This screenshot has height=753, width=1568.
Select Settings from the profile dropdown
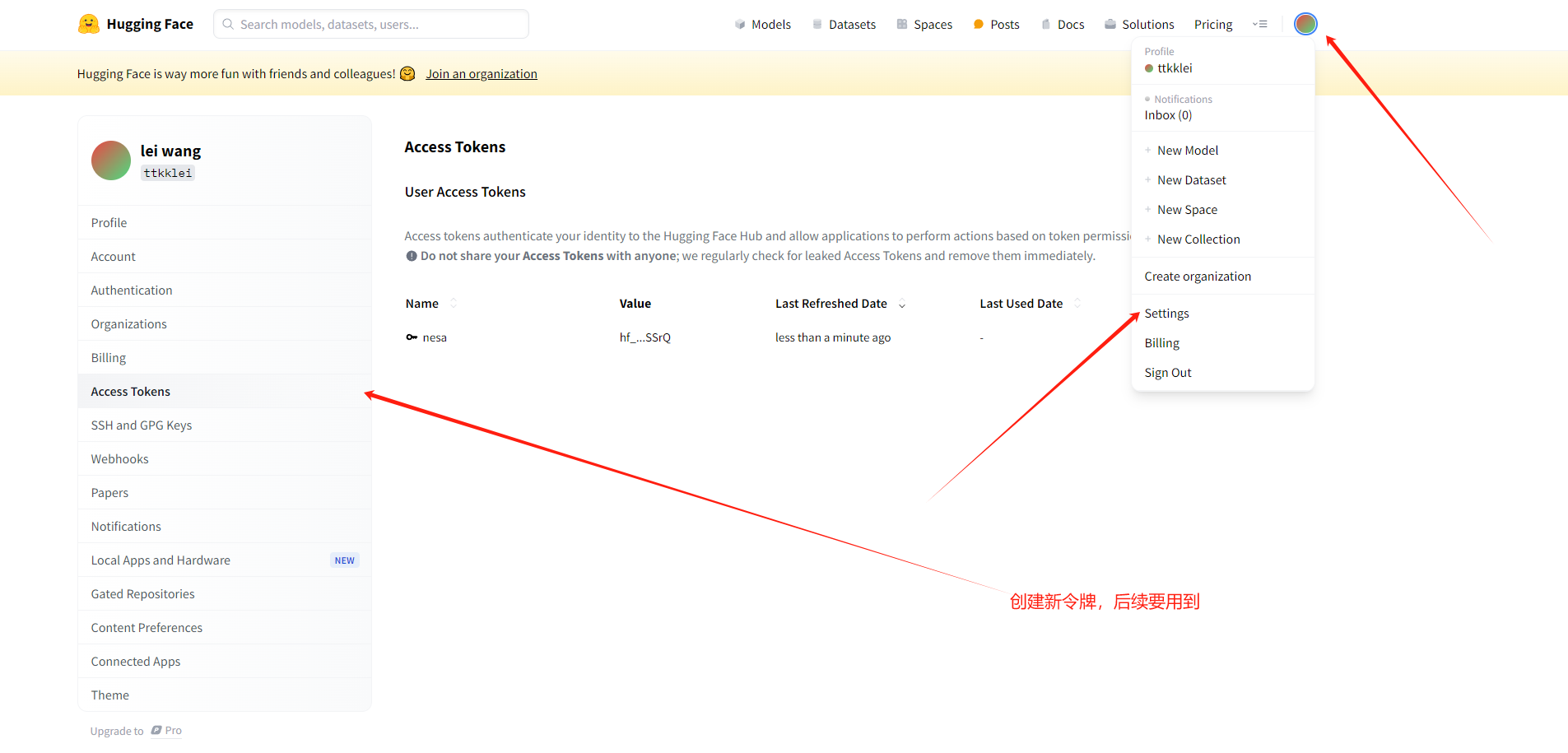click(x=1166, y=314)
